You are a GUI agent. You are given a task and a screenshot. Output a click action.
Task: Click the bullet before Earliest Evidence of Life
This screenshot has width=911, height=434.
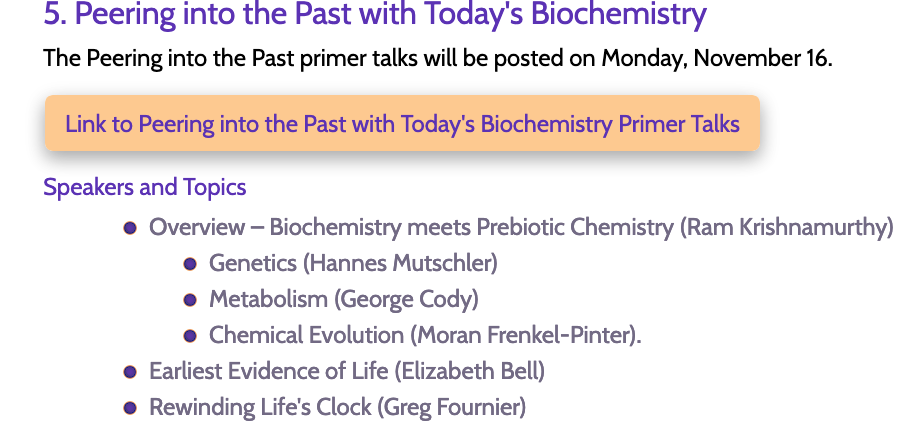click(x=130, y=372)
